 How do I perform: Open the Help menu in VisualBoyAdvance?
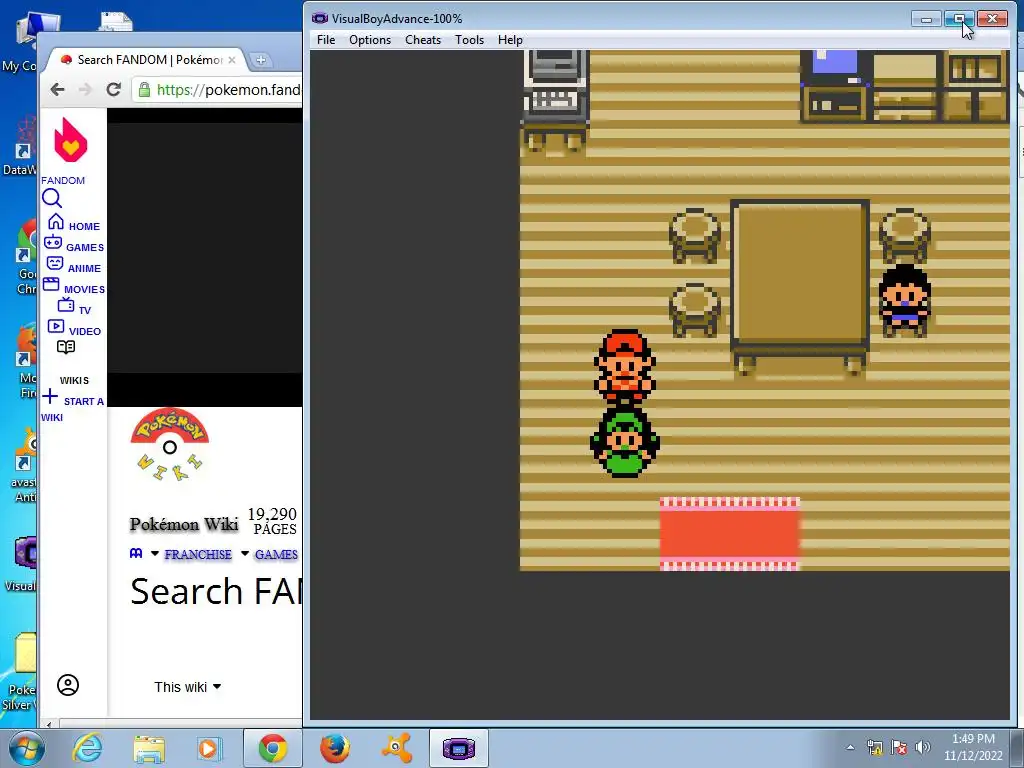coord(509,40)
